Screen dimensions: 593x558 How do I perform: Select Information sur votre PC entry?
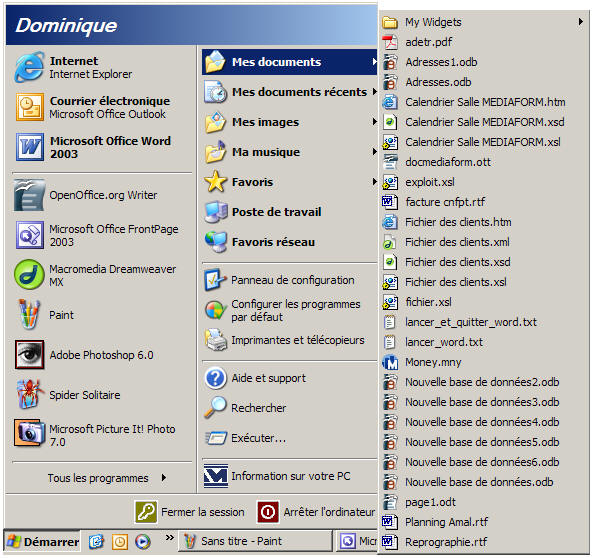click(x=290, y=476)
